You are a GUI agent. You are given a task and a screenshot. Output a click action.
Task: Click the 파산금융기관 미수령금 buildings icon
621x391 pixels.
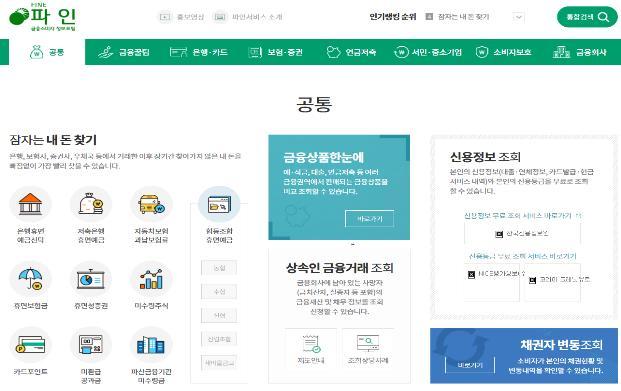pos(151,345)
